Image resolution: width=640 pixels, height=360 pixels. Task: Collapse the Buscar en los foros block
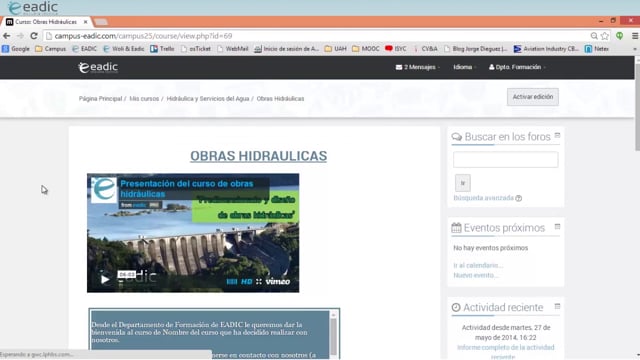[x=557, y=136]
